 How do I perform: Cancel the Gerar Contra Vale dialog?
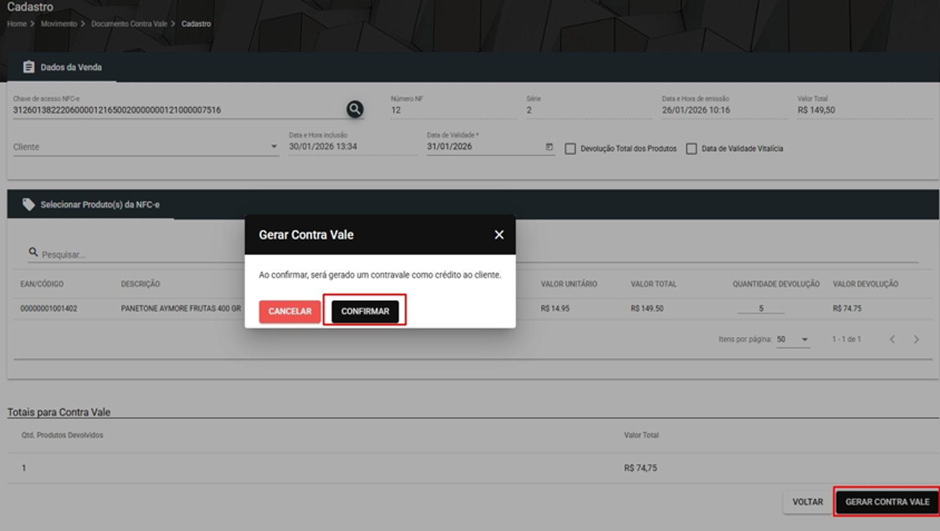290,311
